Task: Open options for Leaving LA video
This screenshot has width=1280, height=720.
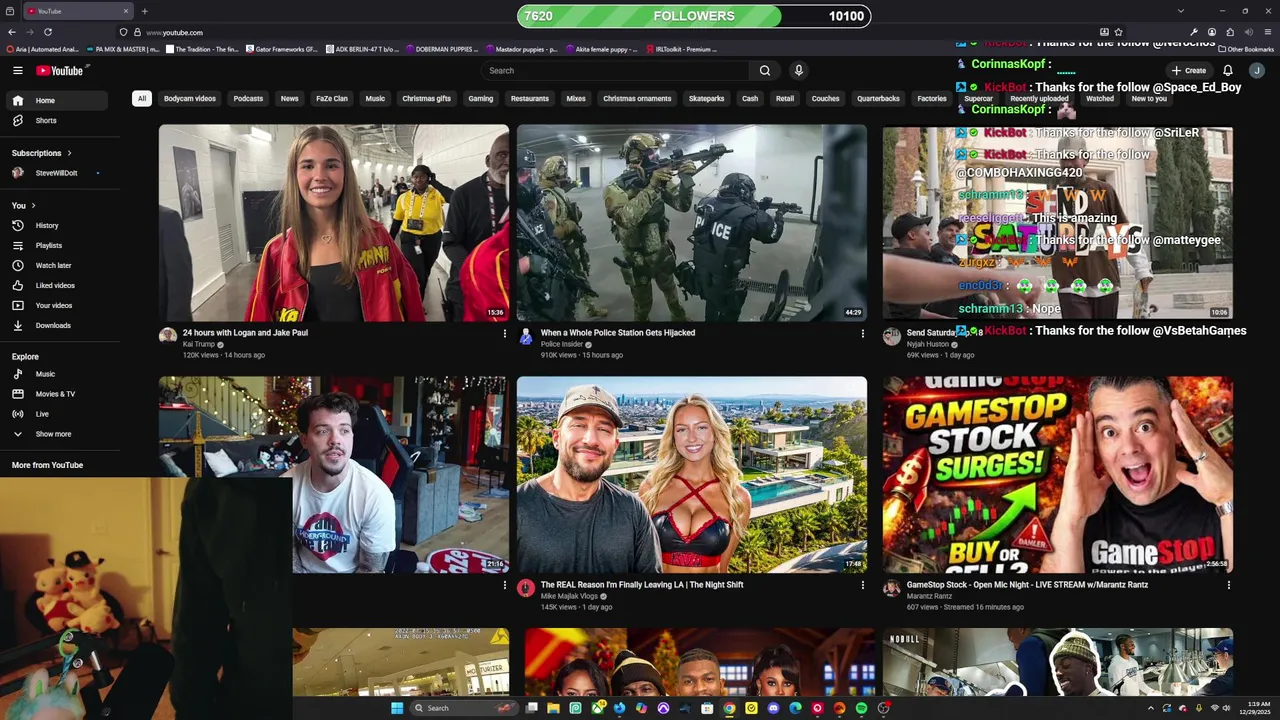Action: coord(862,585)
